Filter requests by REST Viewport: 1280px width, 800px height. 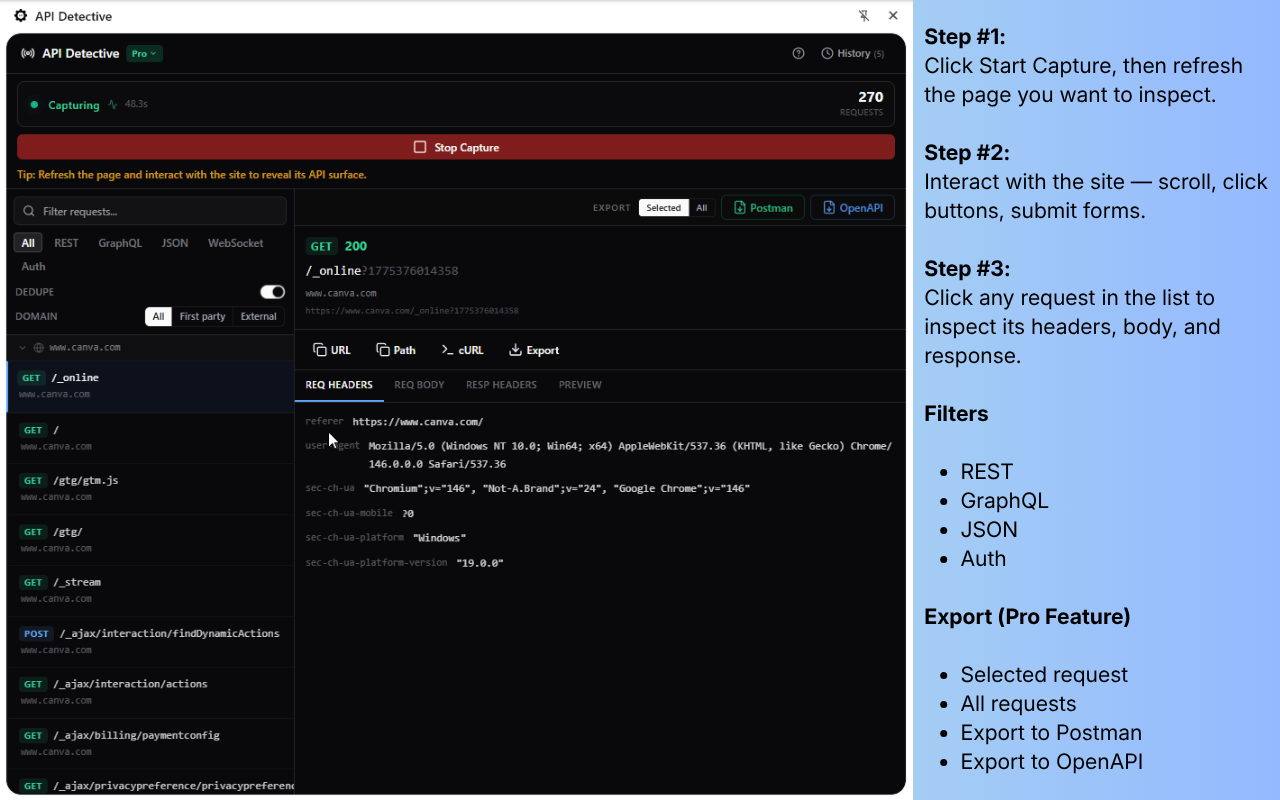(66, 243)
